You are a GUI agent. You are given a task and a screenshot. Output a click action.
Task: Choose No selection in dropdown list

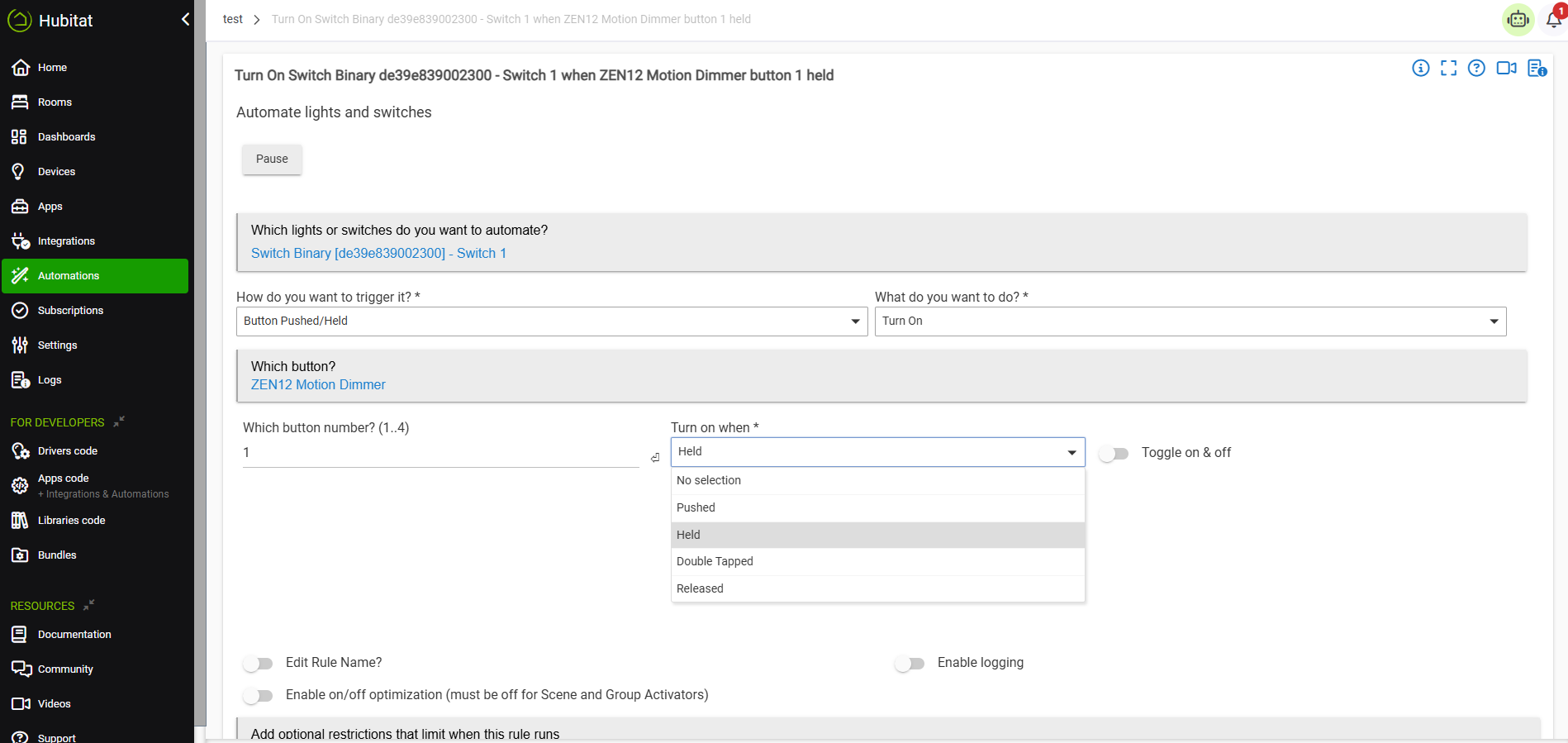(x=877, y=481)
